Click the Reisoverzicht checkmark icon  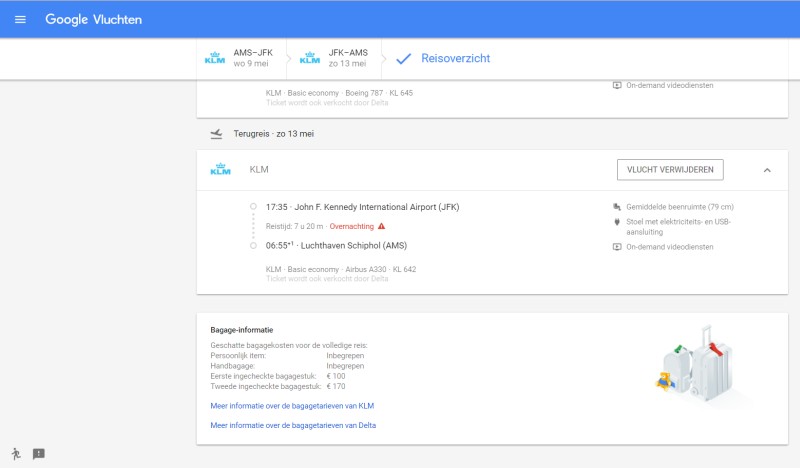(x=404, y=59)
